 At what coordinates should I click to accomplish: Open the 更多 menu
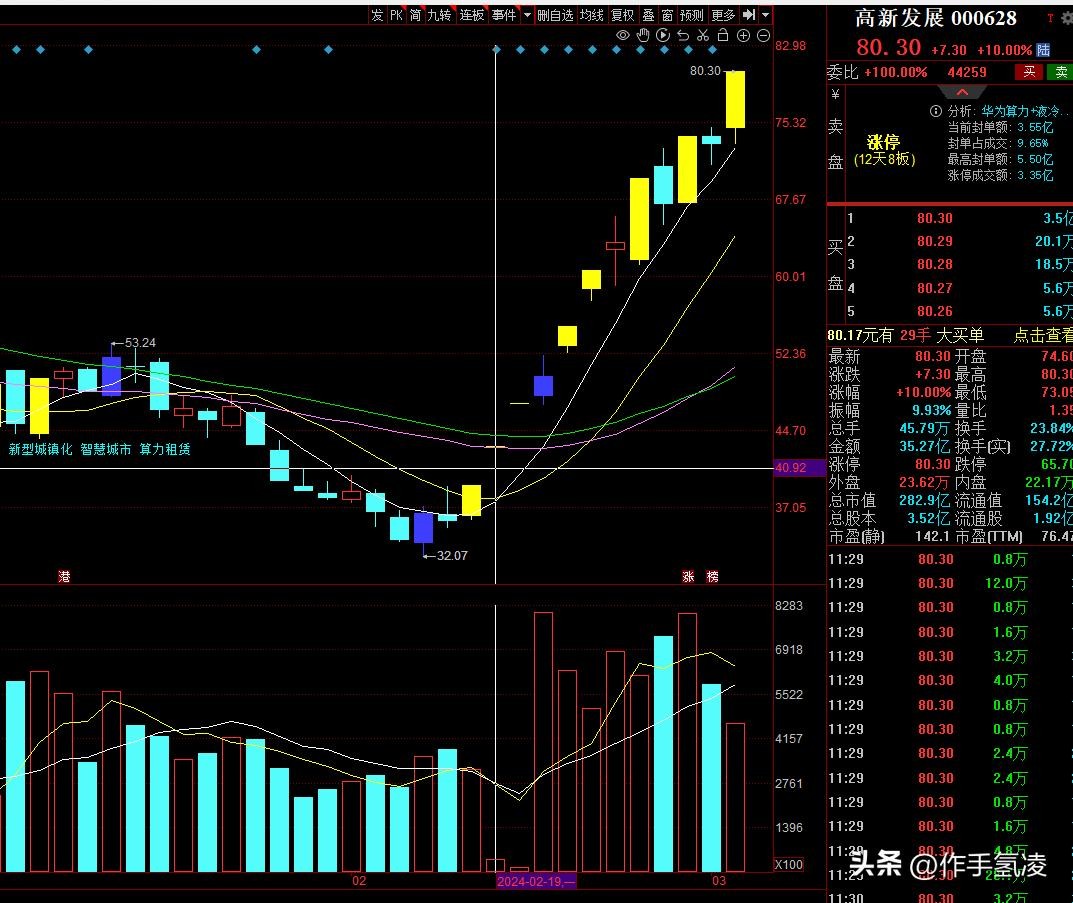pyautogui.click(x=722, y=15)
